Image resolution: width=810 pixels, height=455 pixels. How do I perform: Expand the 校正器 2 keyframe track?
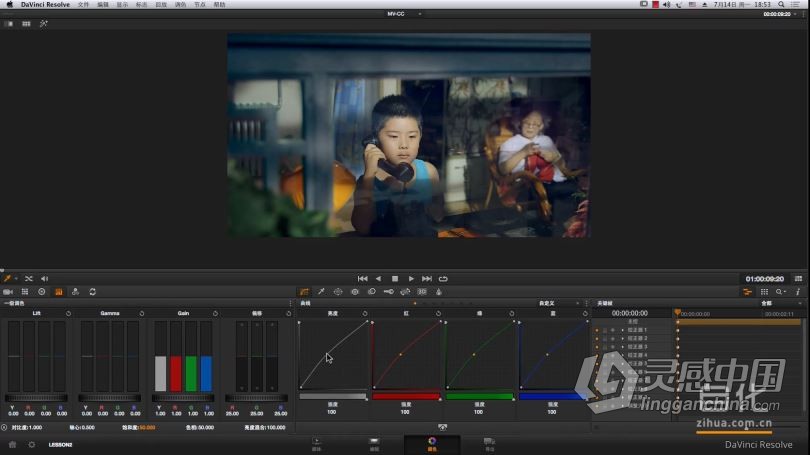(x=622, y=338)
